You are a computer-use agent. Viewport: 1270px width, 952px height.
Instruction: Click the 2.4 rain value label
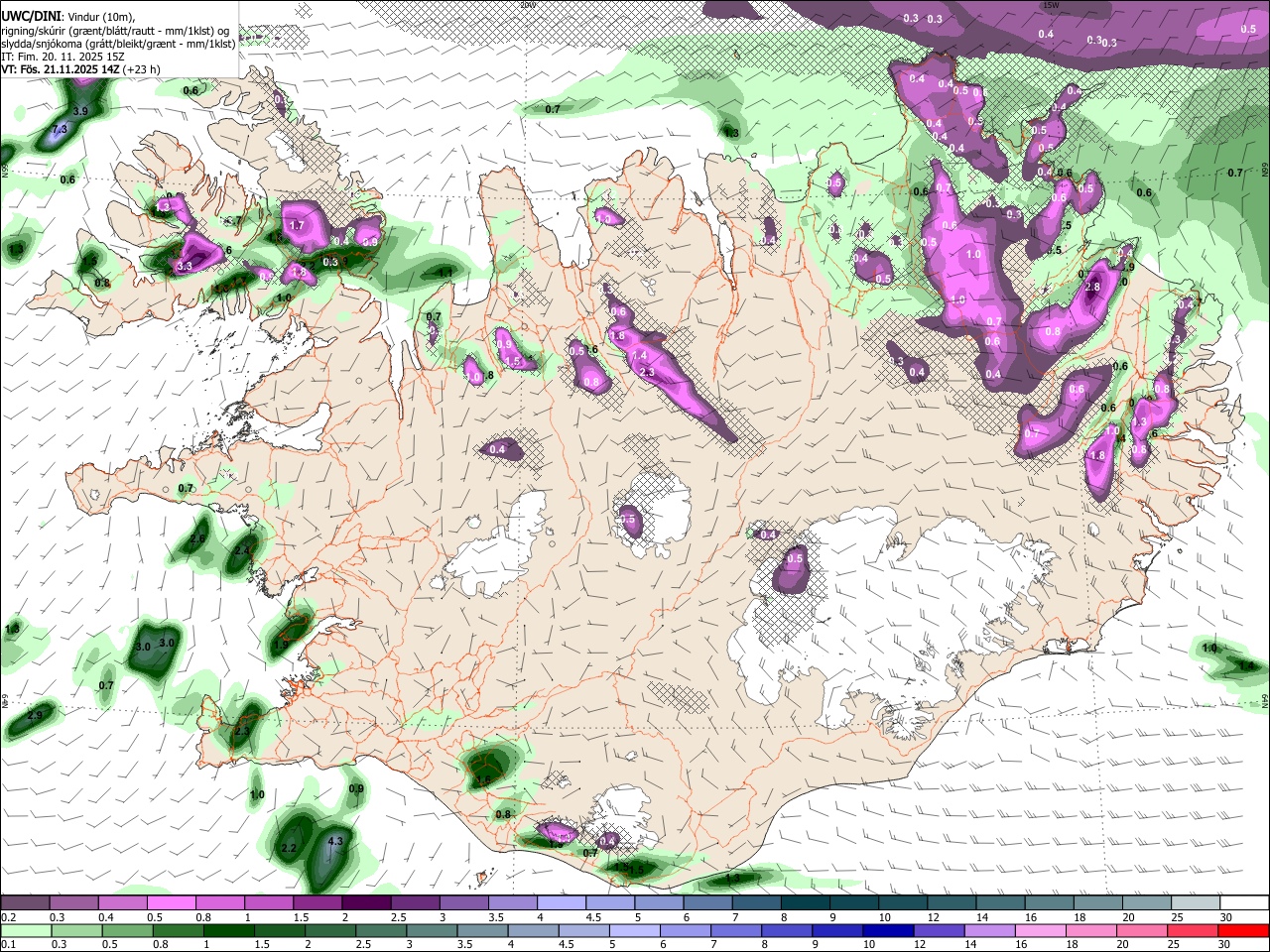point(241,550)
